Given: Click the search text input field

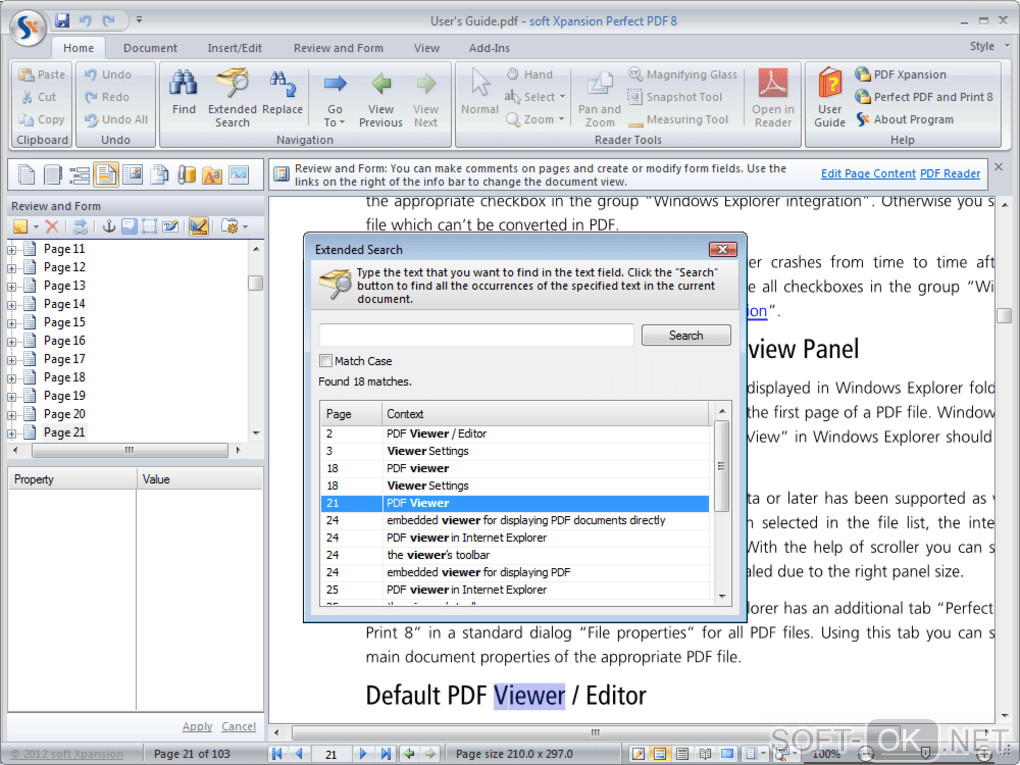Looking at the screenshot, I should coord(476,335).
